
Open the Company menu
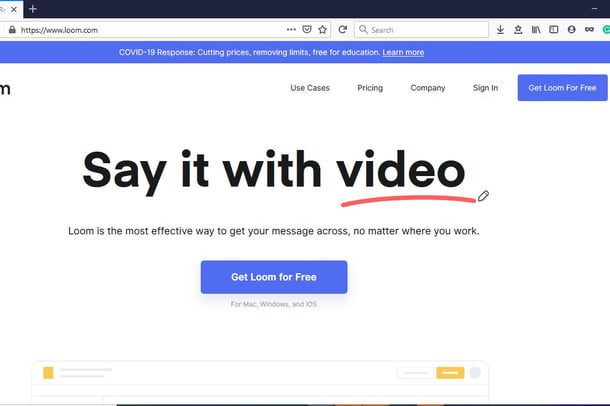click(x=428, y=88)
